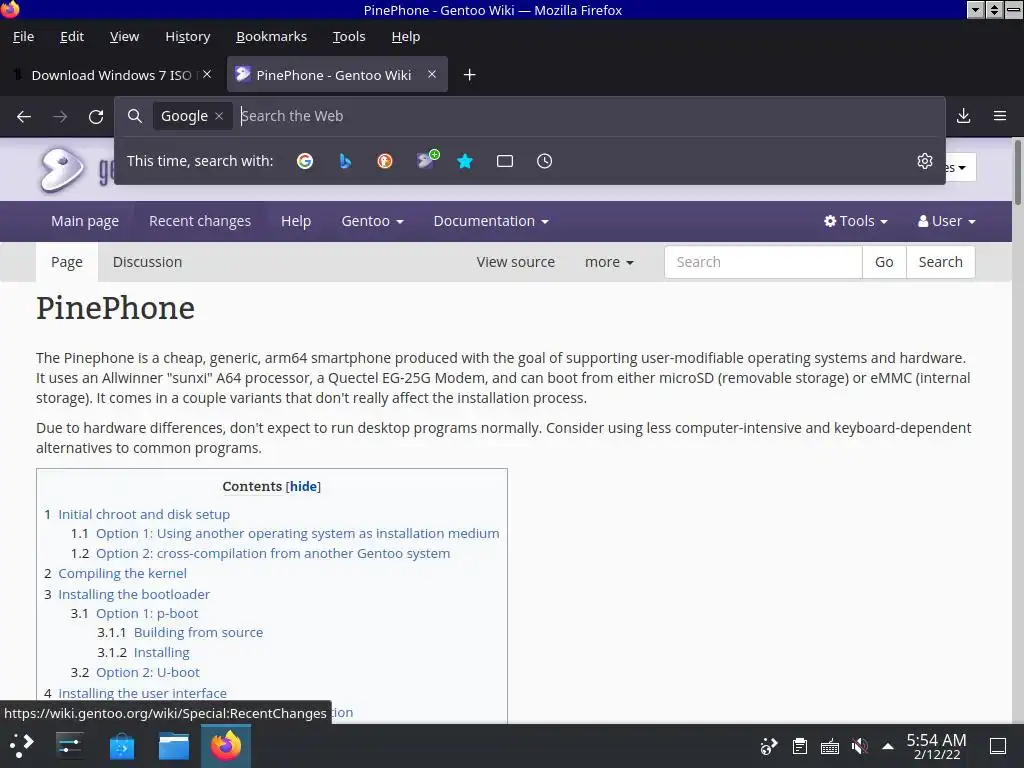Expand the Documentation dropdown menu

[491, 221]
